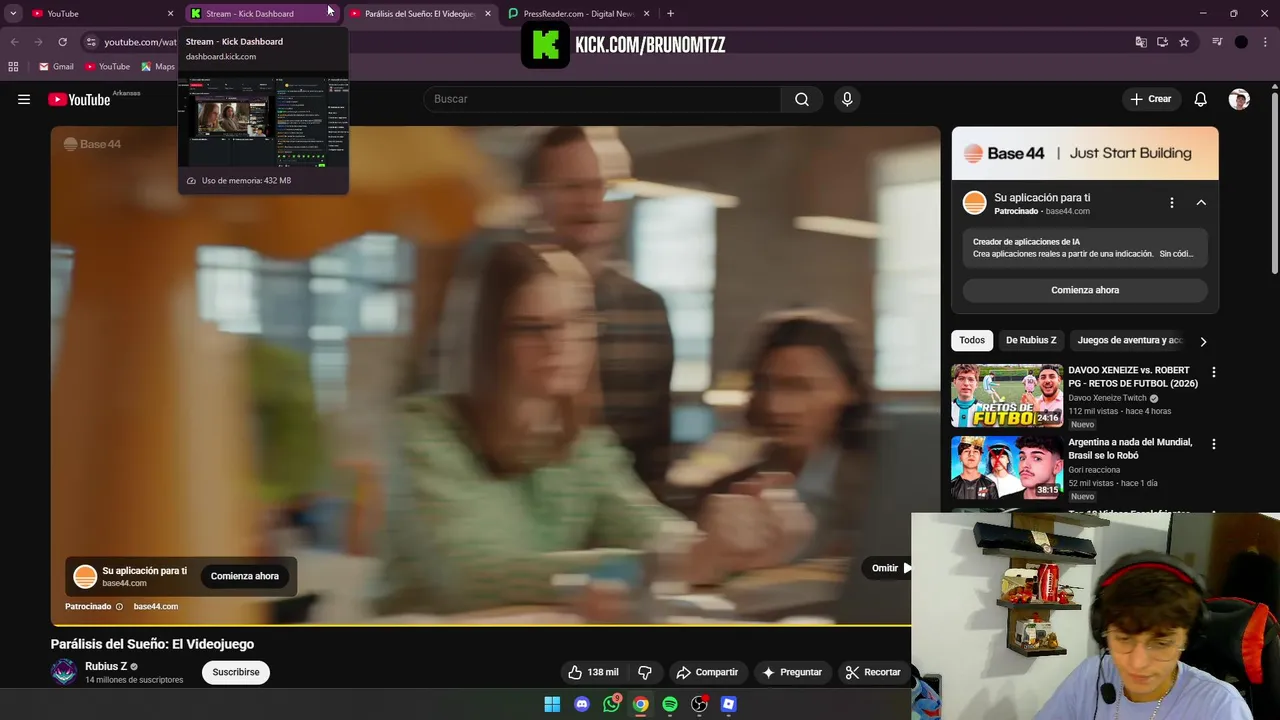Like the video with 138 mil thumbs up

[593, 672]
